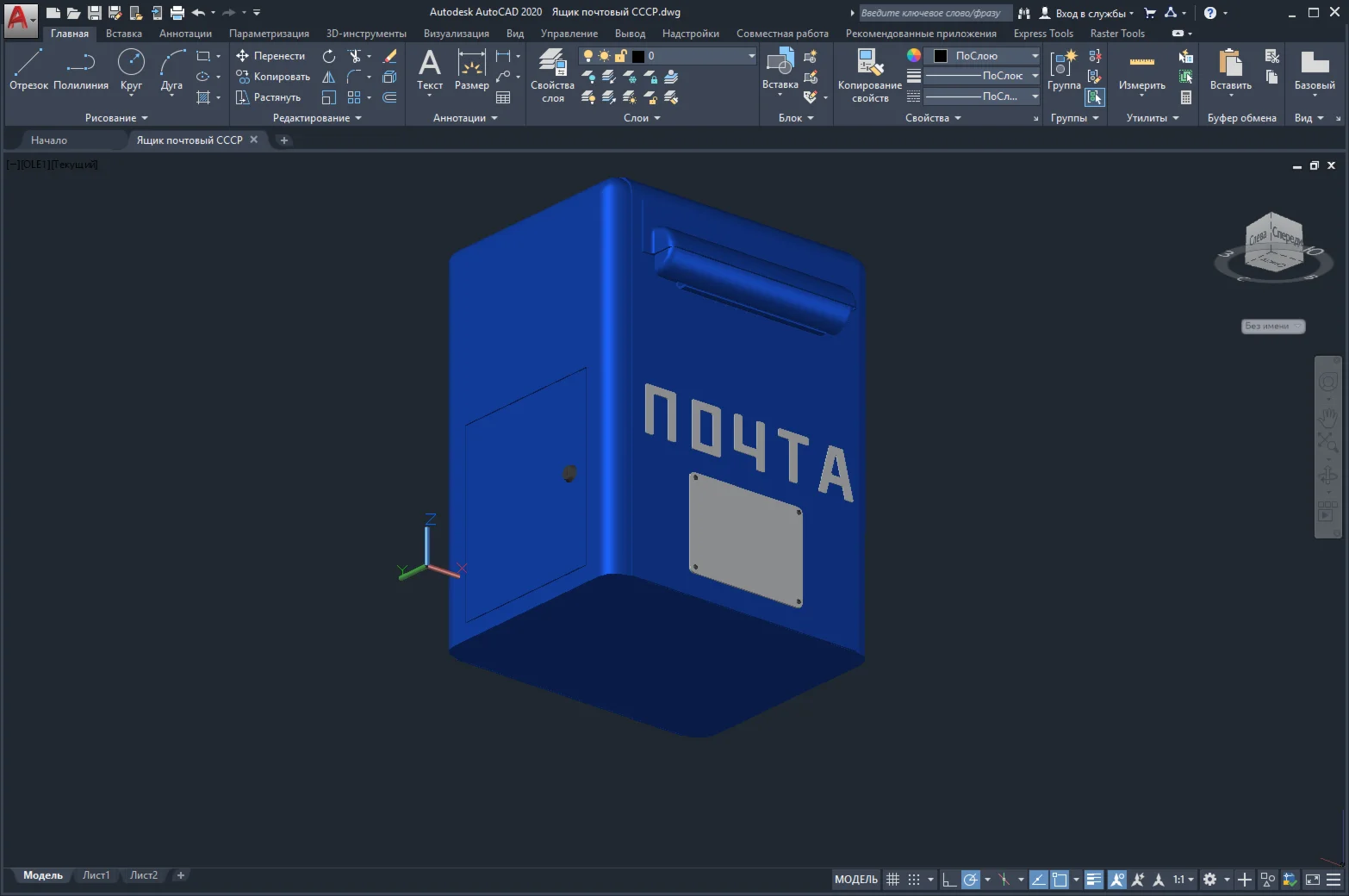Screen dimensions: 1349x896
Task: Open the Визуализация ribbon tab
Action: coord(456,34)
